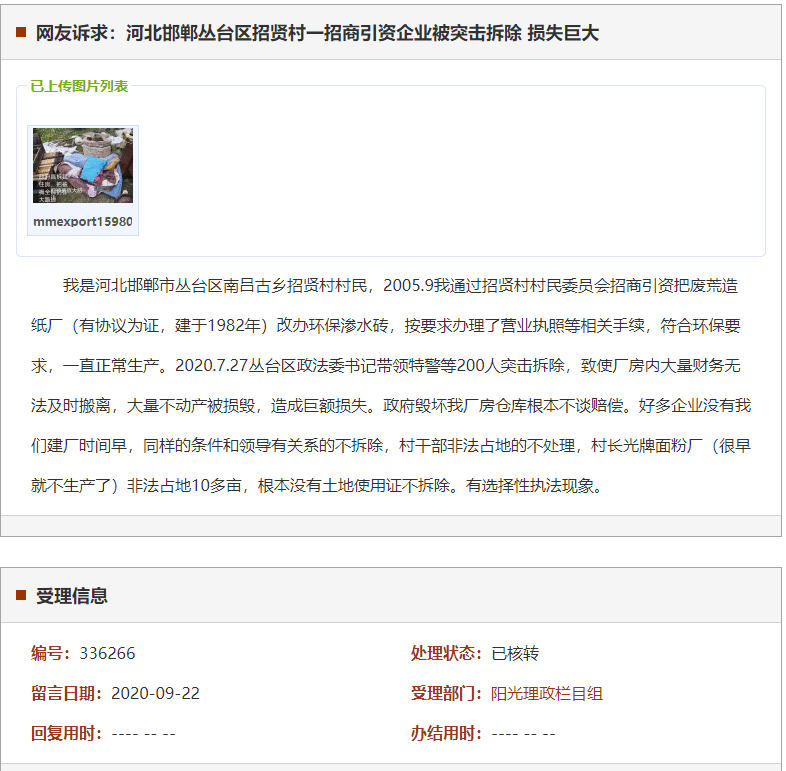Open the uploaded mmexport photo thumbnail
Viewport: 786px width, 771px height.
(x=83, y=165)
